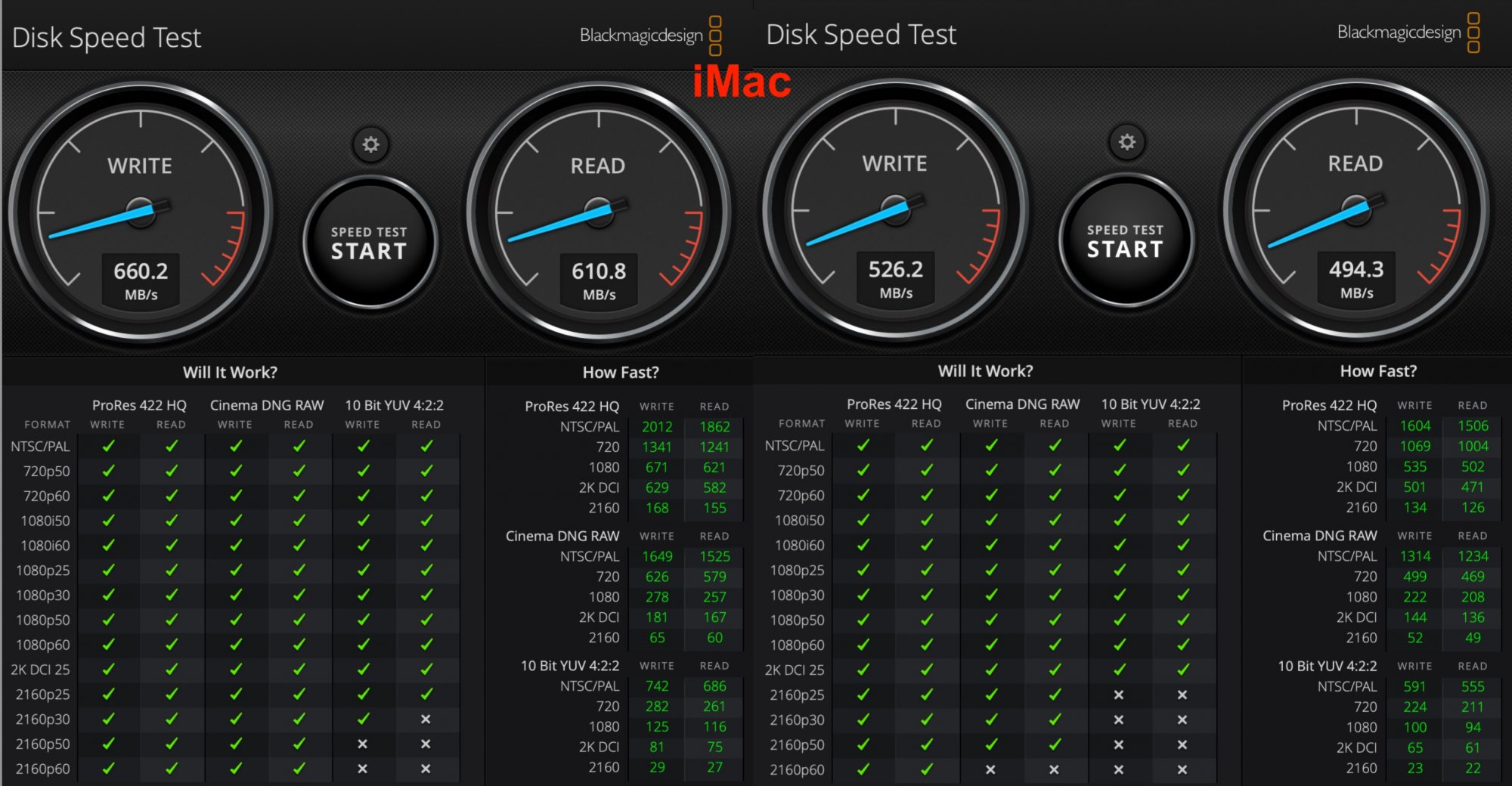The width and height of the screenshot is (1512, 786).
Task: Click the right window Cinema DNG RAW NTSC/PAL write 1314
Action: click(1415, 556)
